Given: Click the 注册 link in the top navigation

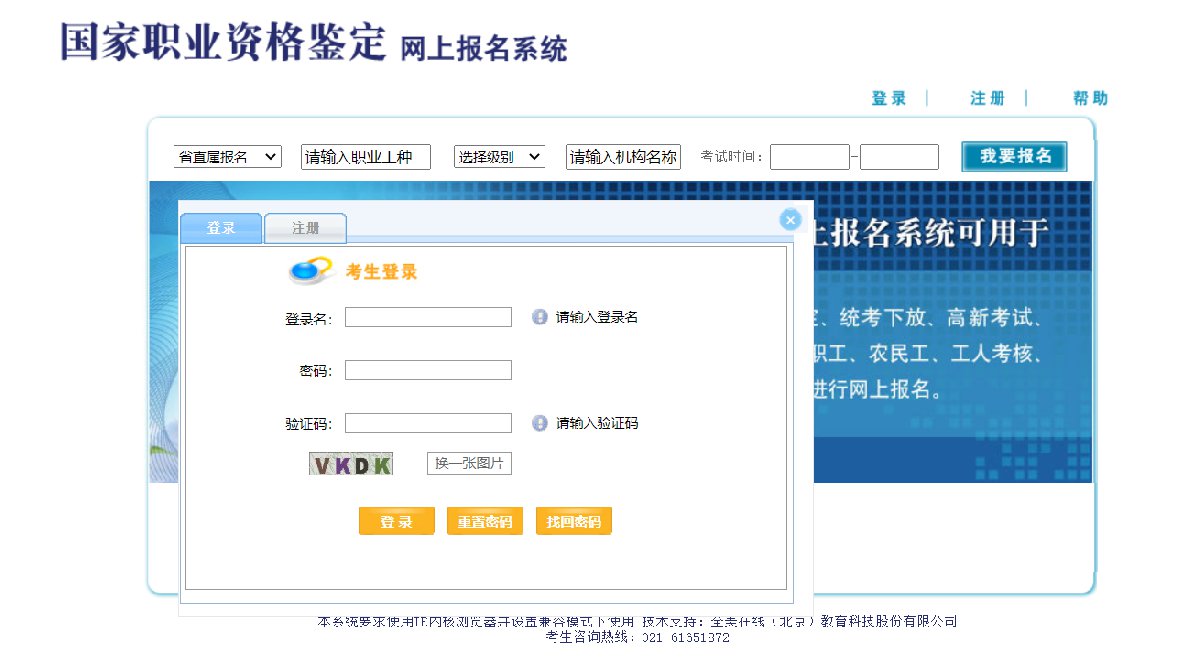Looking at the screenshot, I should 987,98.
